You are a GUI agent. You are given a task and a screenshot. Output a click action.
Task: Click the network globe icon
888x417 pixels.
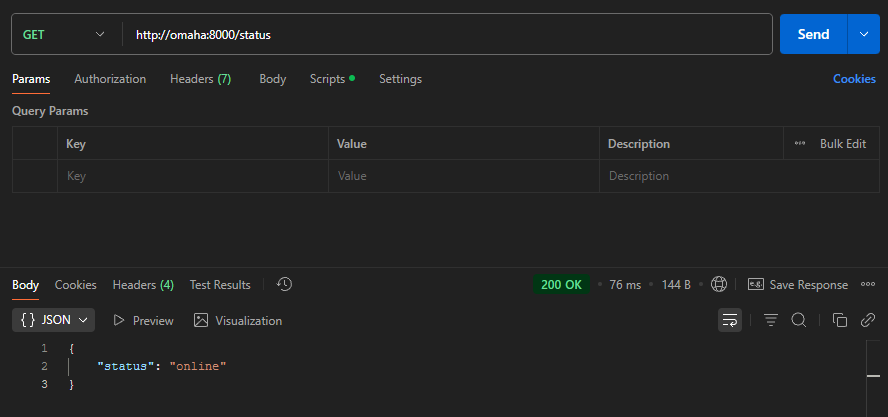(718, 285)
